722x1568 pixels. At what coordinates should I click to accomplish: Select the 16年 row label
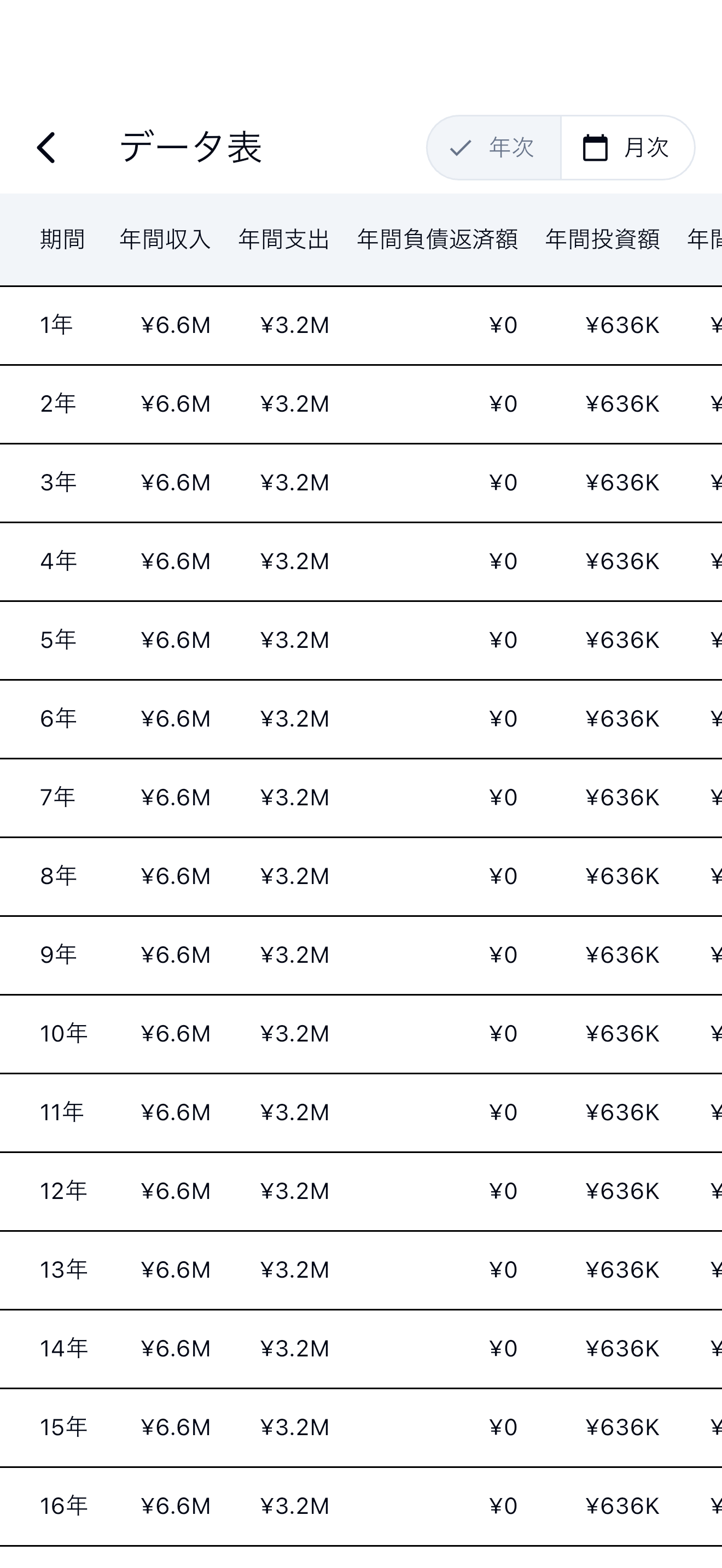coord(64,1506)
